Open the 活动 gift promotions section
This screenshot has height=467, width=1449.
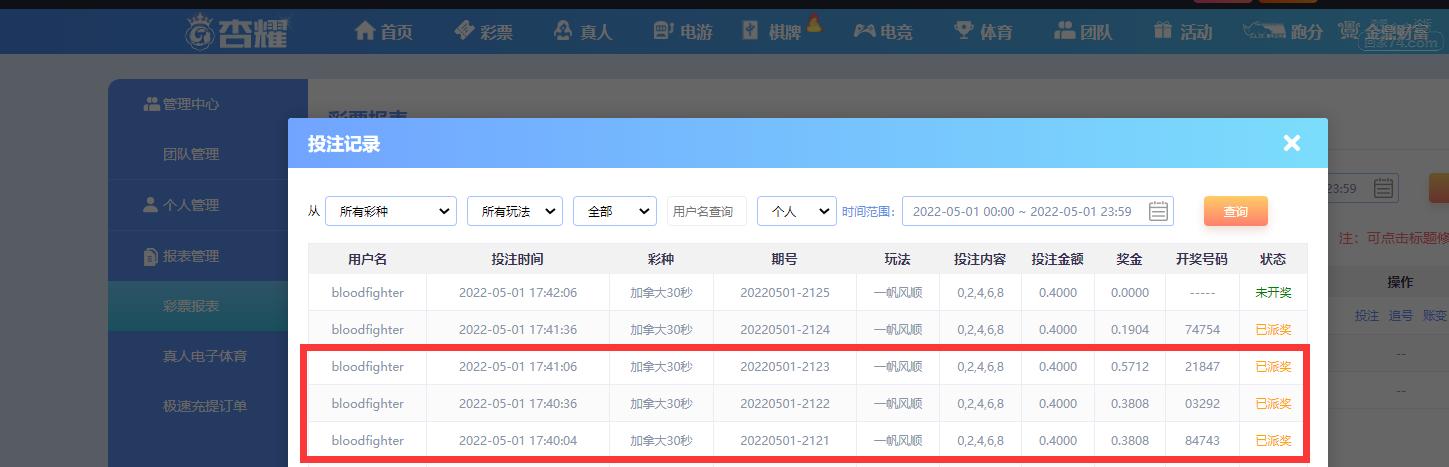click(x=1183, y=32)
